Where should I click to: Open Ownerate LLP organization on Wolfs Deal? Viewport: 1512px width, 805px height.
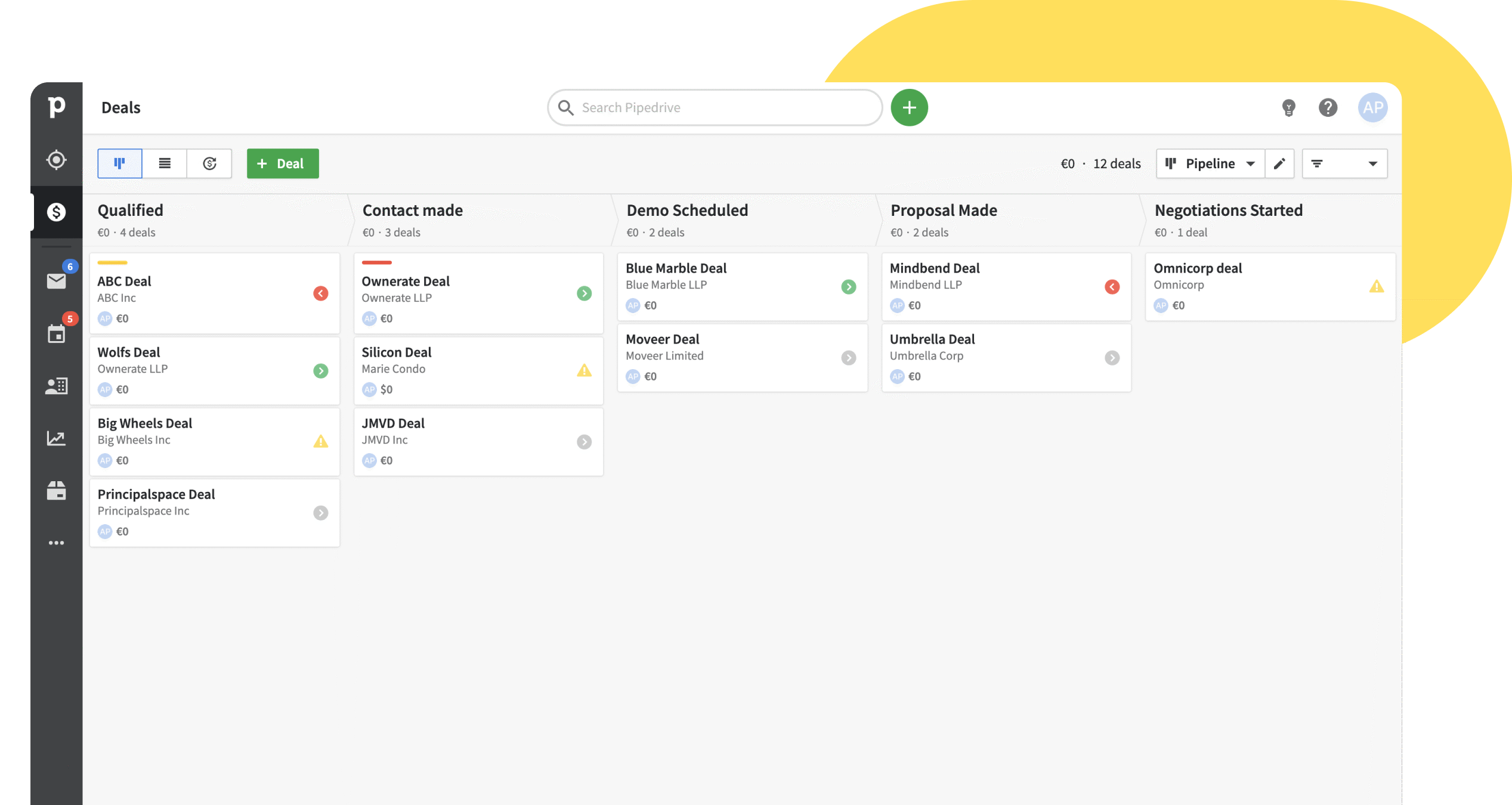(x=132, y=369)
